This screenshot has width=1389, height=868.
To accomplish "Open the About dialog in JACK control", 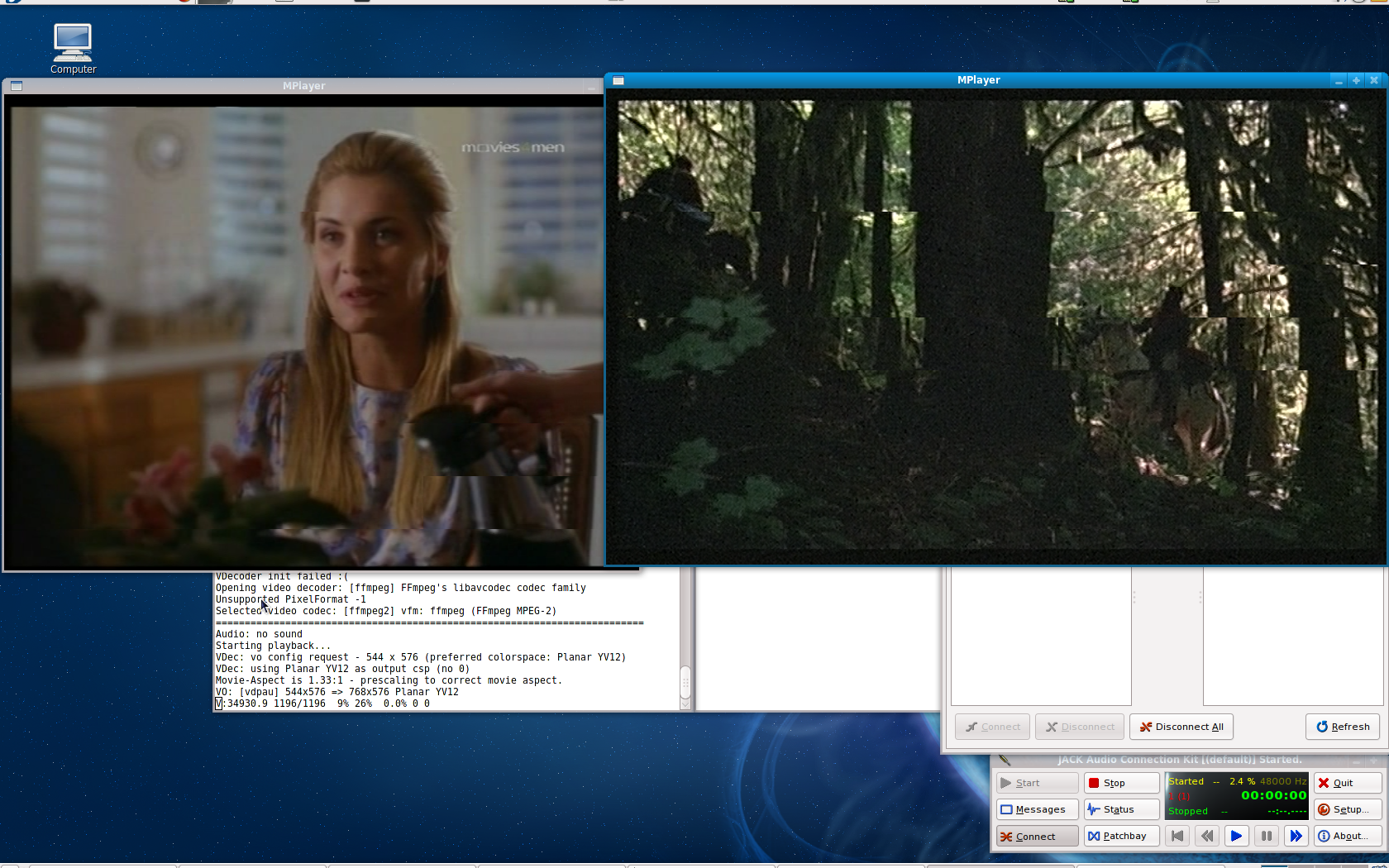I will pyautogui.click(x=1348, y=836).
